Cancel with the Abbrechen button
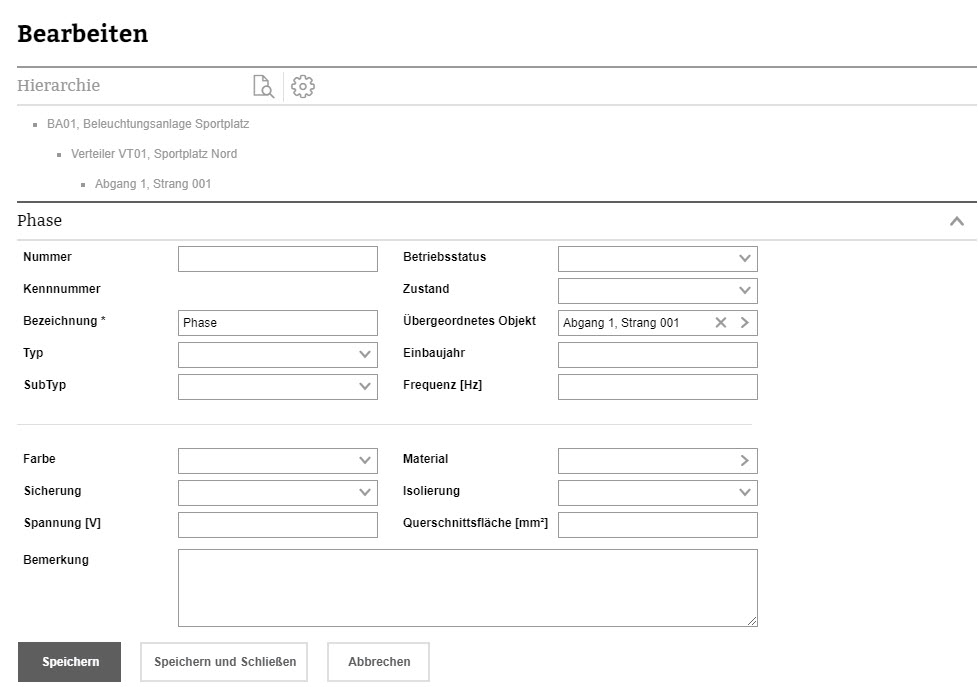This screenshot has height=687, width=978. click(379, 662)
